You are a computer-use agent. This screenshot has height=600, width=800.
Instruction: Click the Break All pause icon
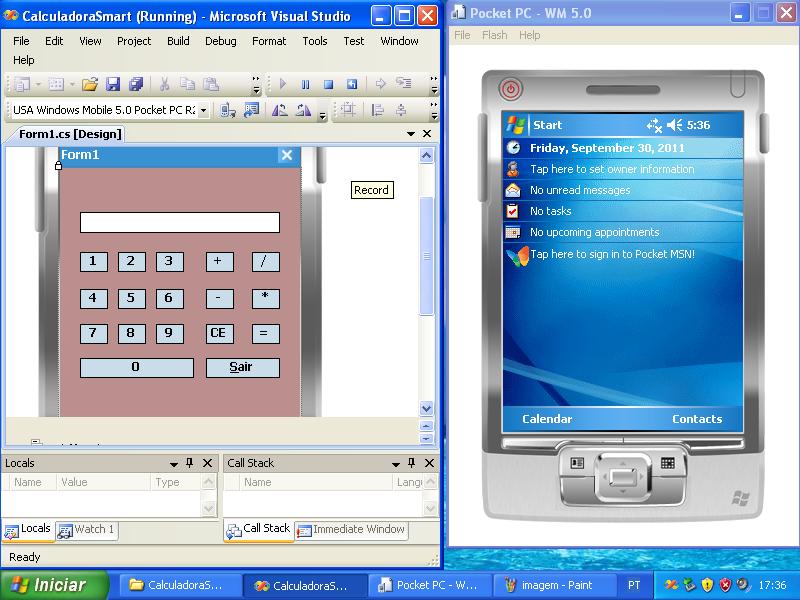pyautogui.click(x=305, y=84)
